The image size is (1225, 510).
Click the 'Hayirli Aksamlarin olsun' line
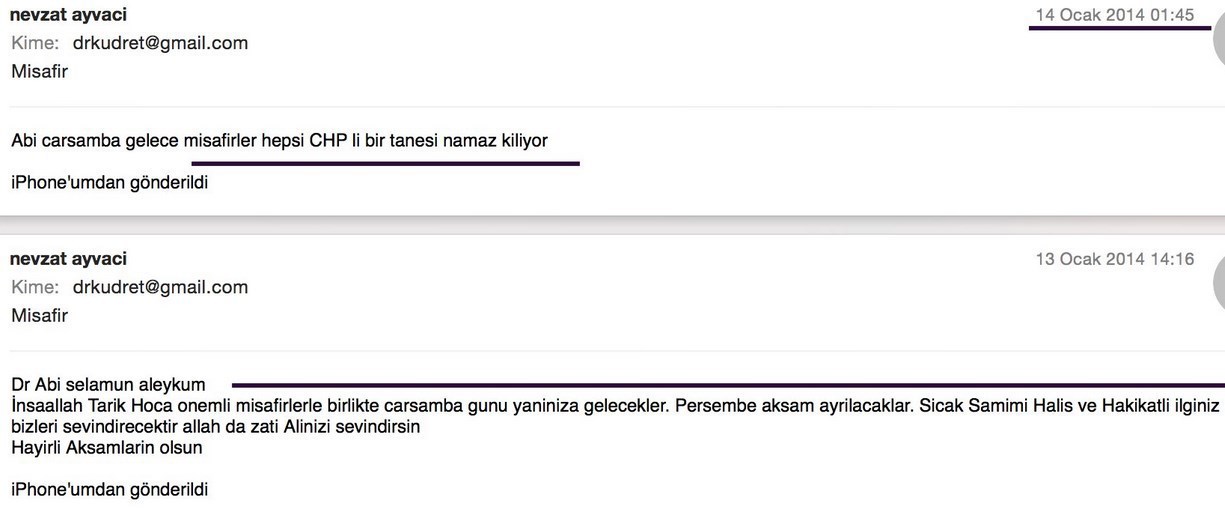[x=107, y=447]
